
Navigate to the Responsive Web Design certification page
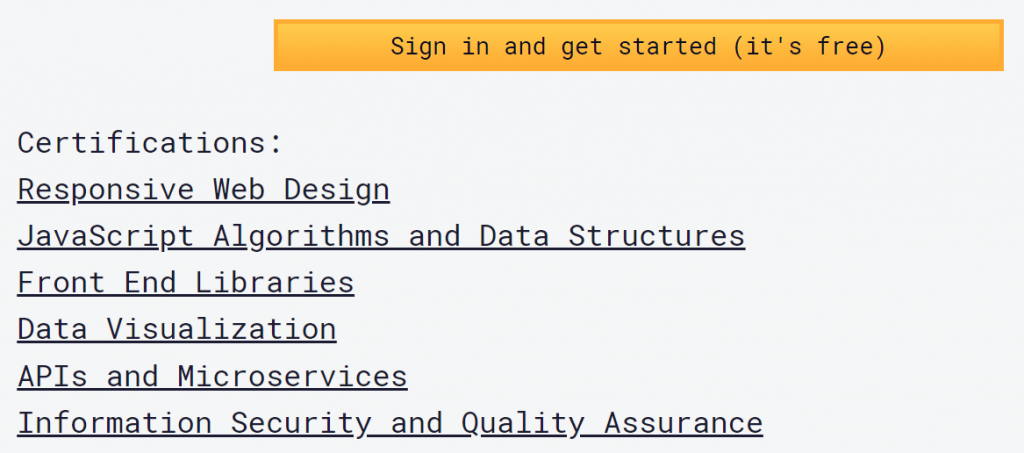coord(203,189)
